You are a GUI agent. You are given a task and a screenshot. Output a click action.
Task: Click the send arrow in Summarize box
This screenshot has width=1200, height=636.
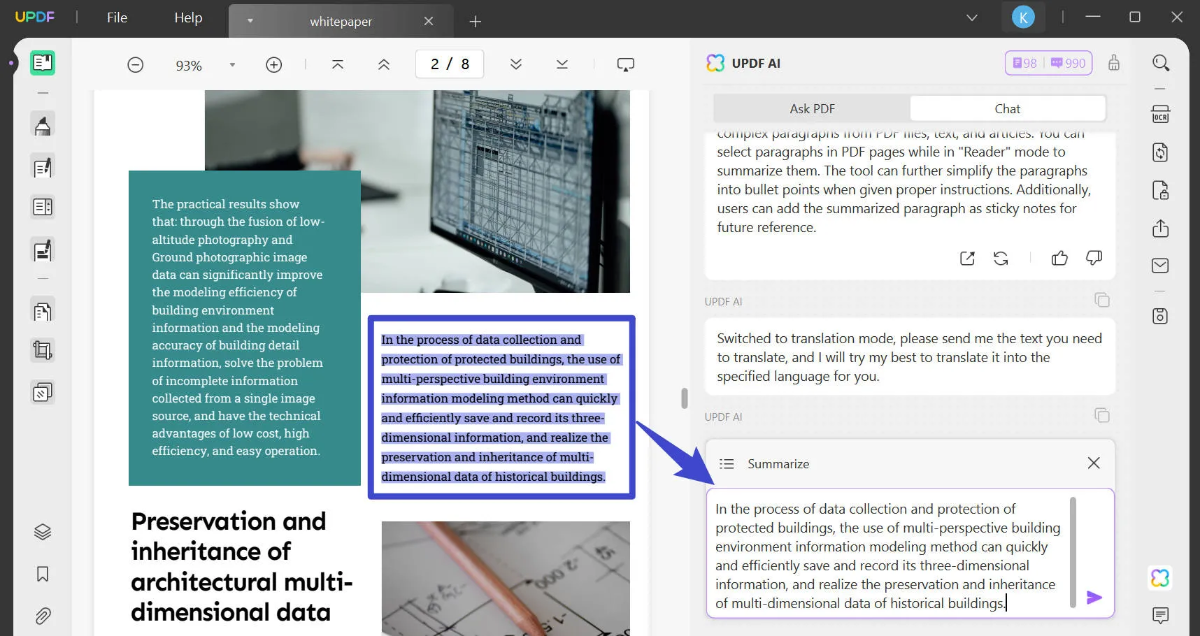click(1094, 597)
